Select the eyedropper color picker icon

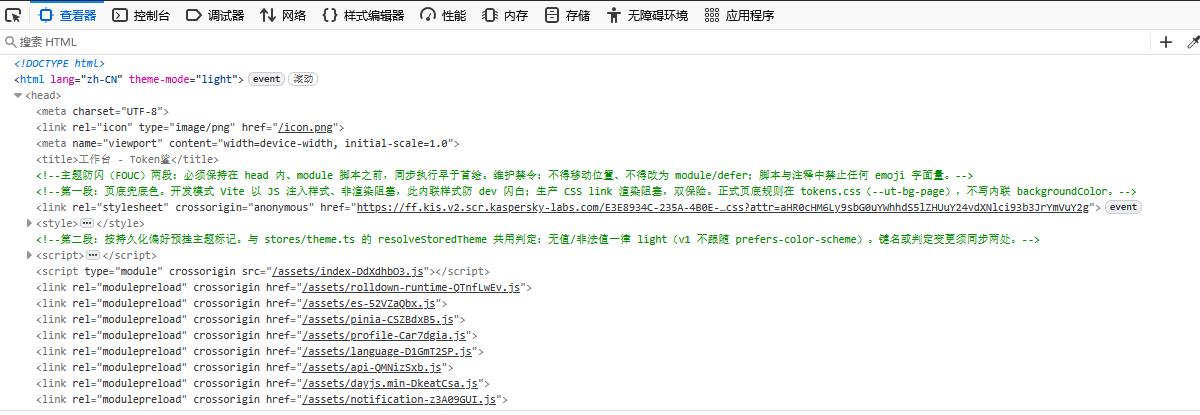[x=1192, y=42]
